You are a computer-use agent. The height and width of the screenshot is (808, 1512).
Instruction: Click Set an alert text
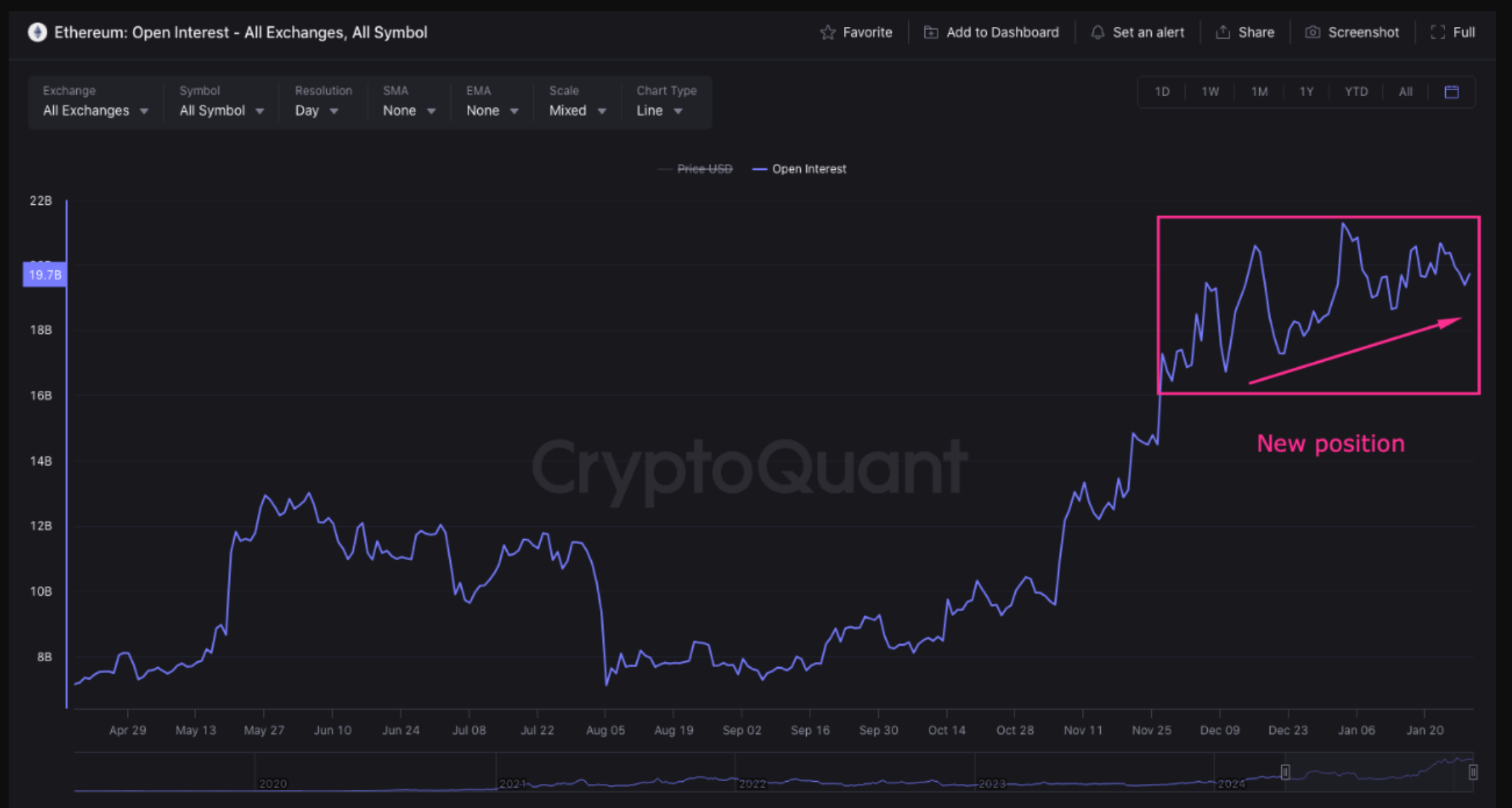pos(1148,33)
